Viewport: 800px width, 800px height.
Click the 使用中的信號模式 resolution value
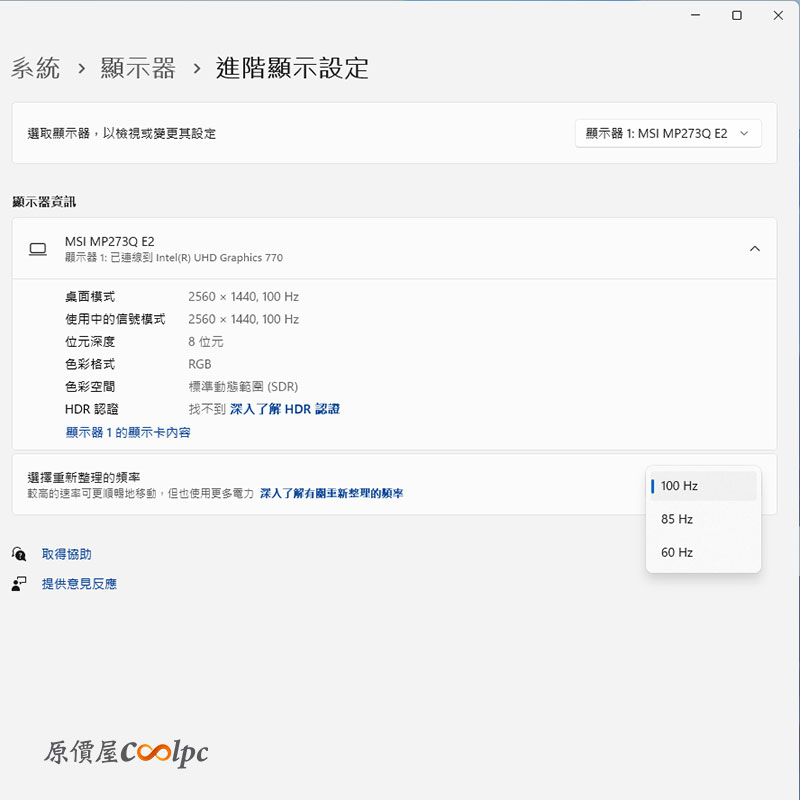243,319
